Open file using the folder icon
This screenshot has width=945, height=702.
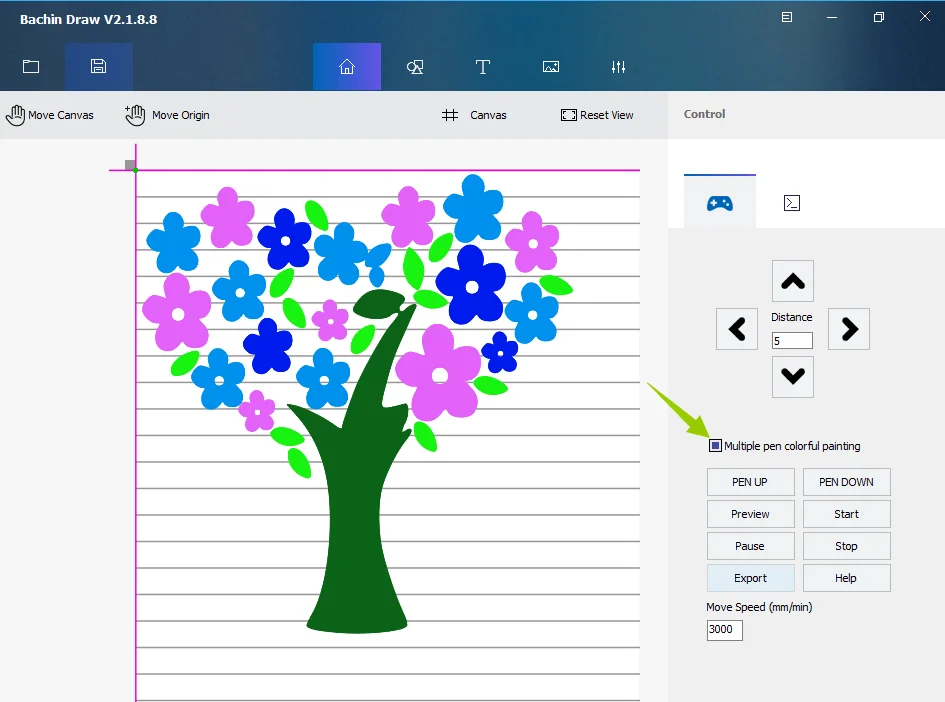(x=31, y=67)
